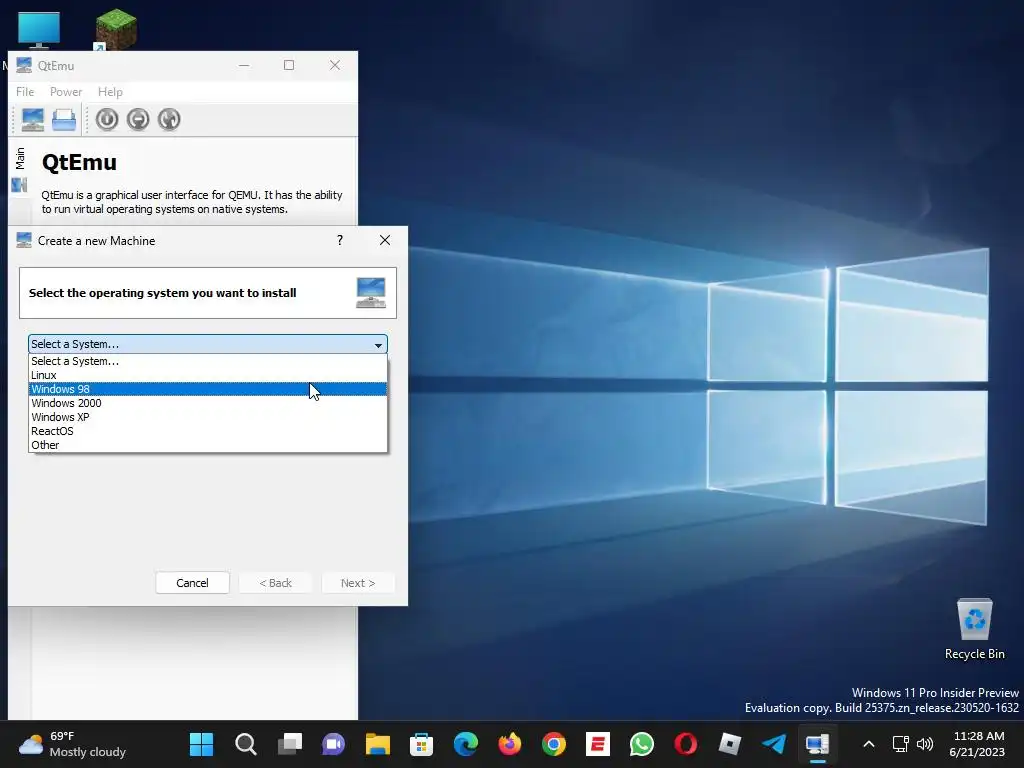Minimize the QtEmu window
This screenshot has width=1024, height=768.
point(244,65)
